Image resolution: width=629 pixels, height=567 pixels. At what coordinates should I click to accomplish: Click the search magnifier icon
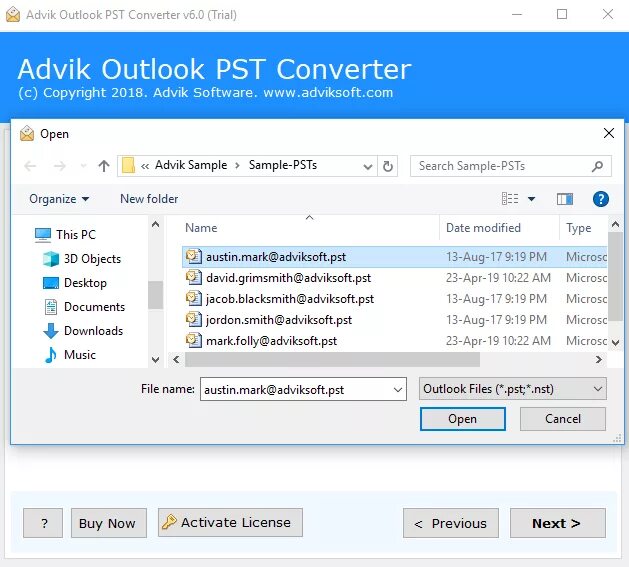pos(597,166)
